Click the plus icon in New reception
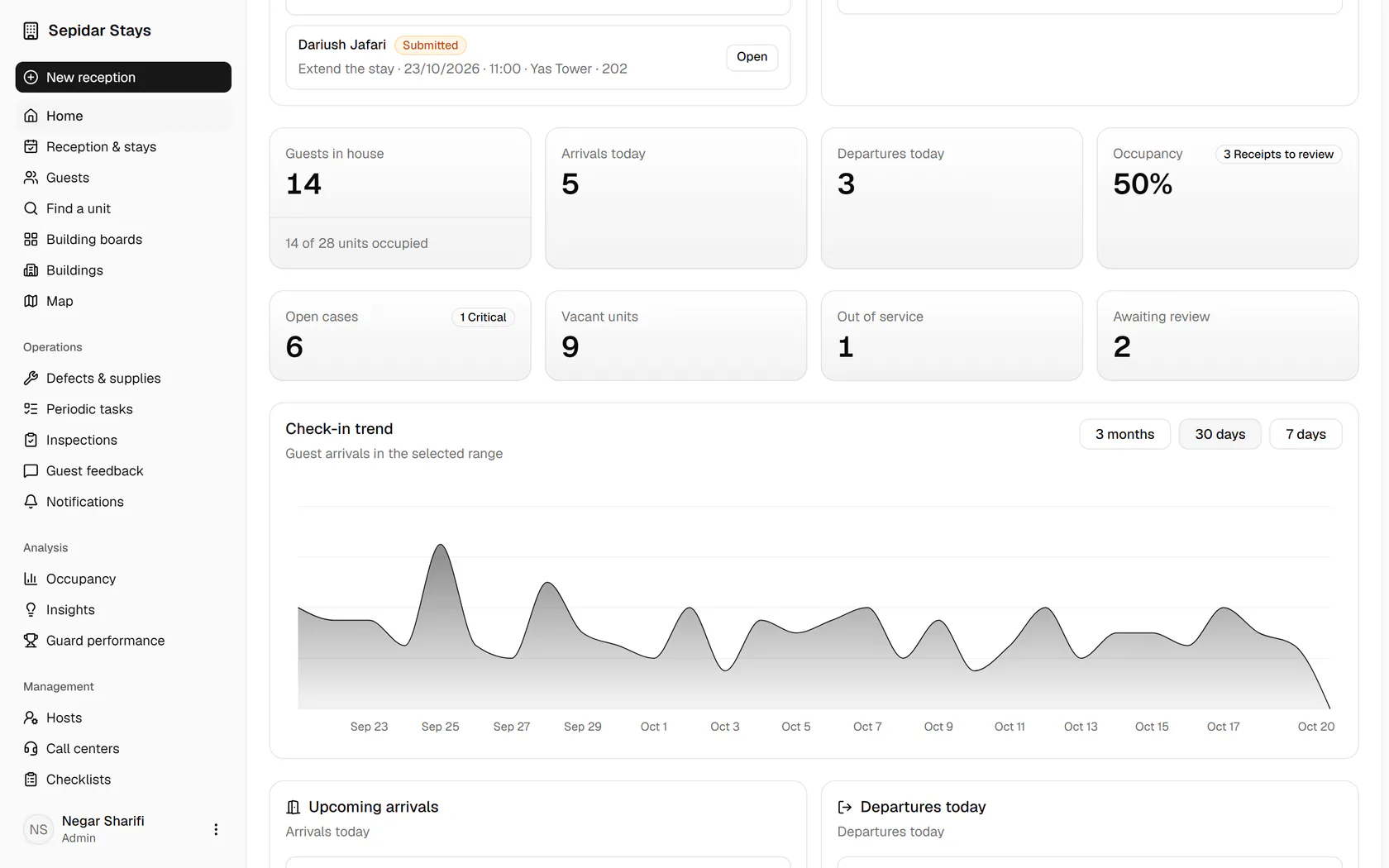Viewport: 1389px width, 868px height. [31, 77]
